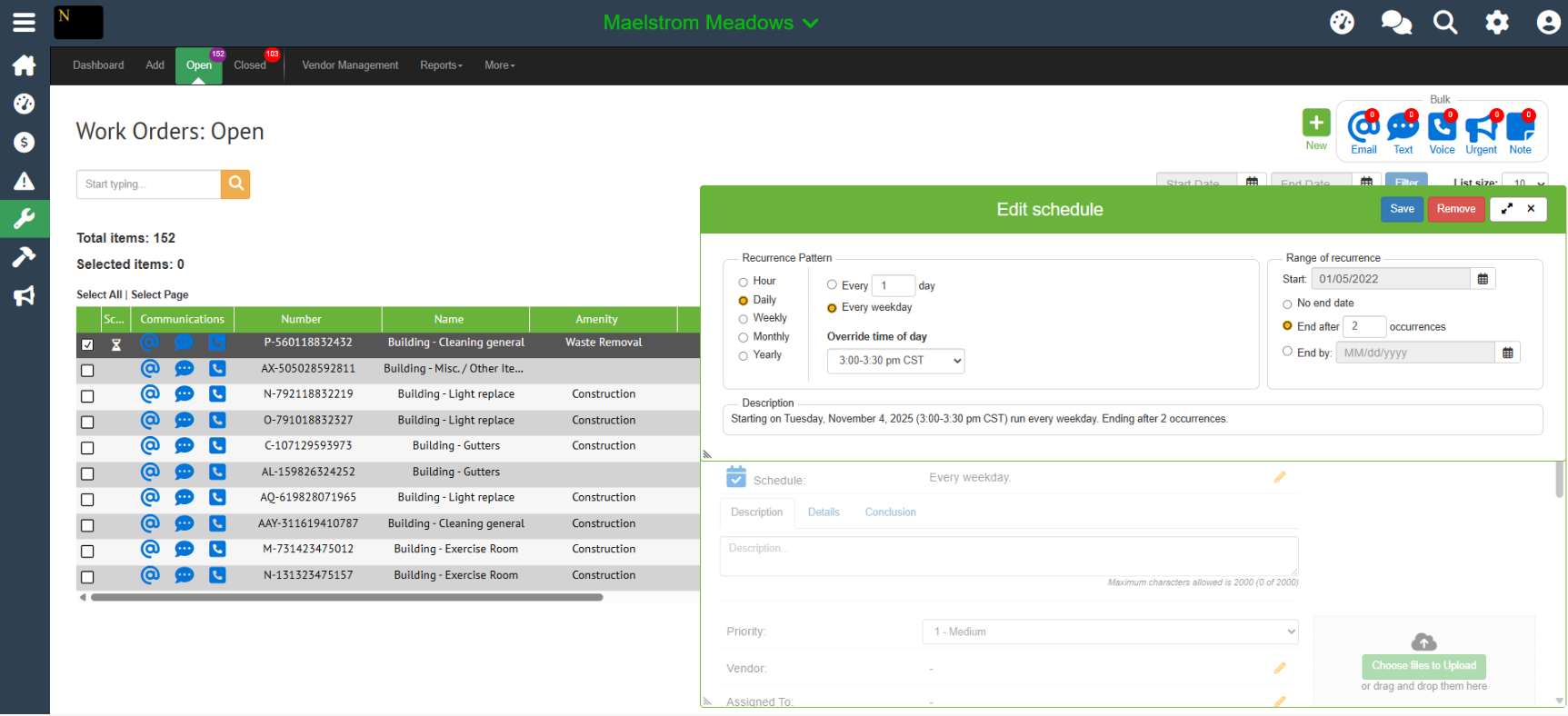Open the wrench icon in left sidebar

(x=25, y=218)
